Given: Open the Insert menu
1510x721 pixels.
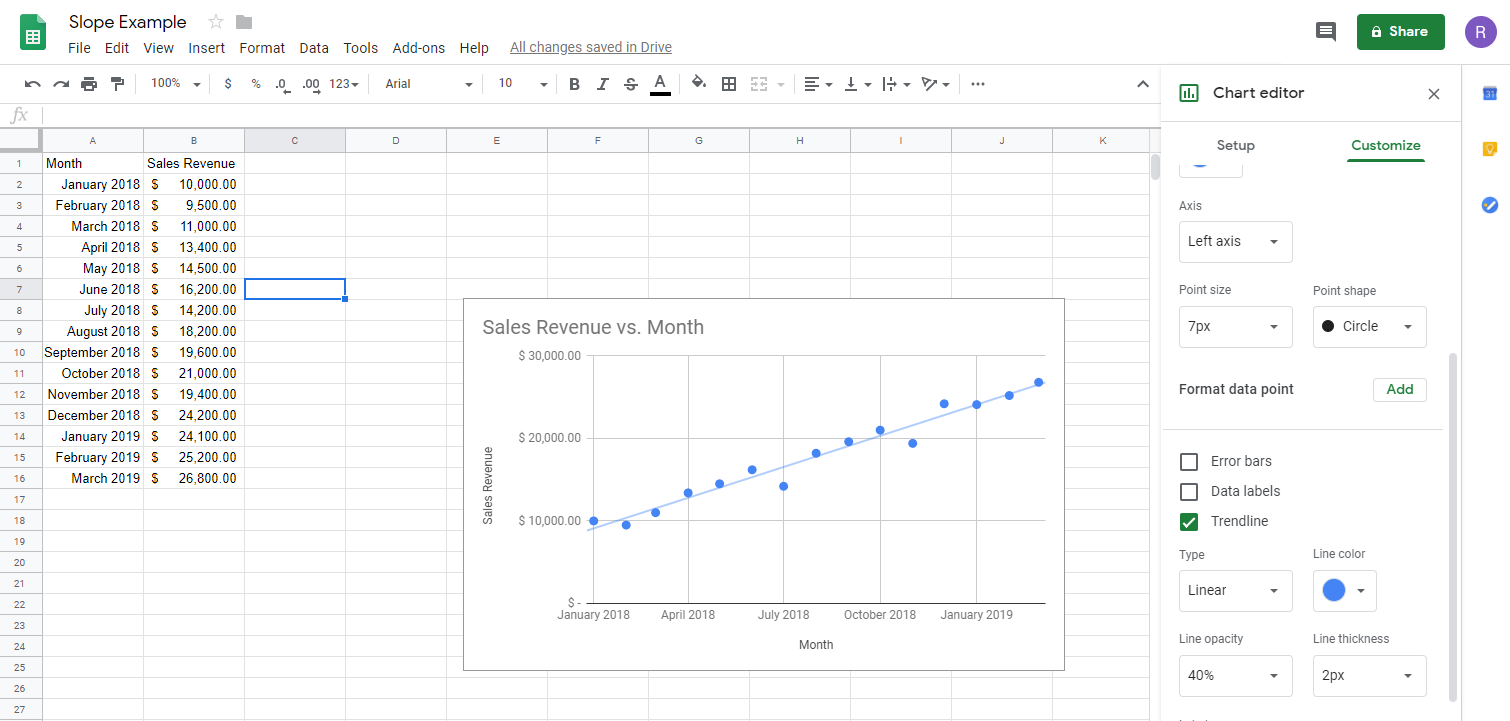Looking at the screenshot, I should click(x=207, y=48).
